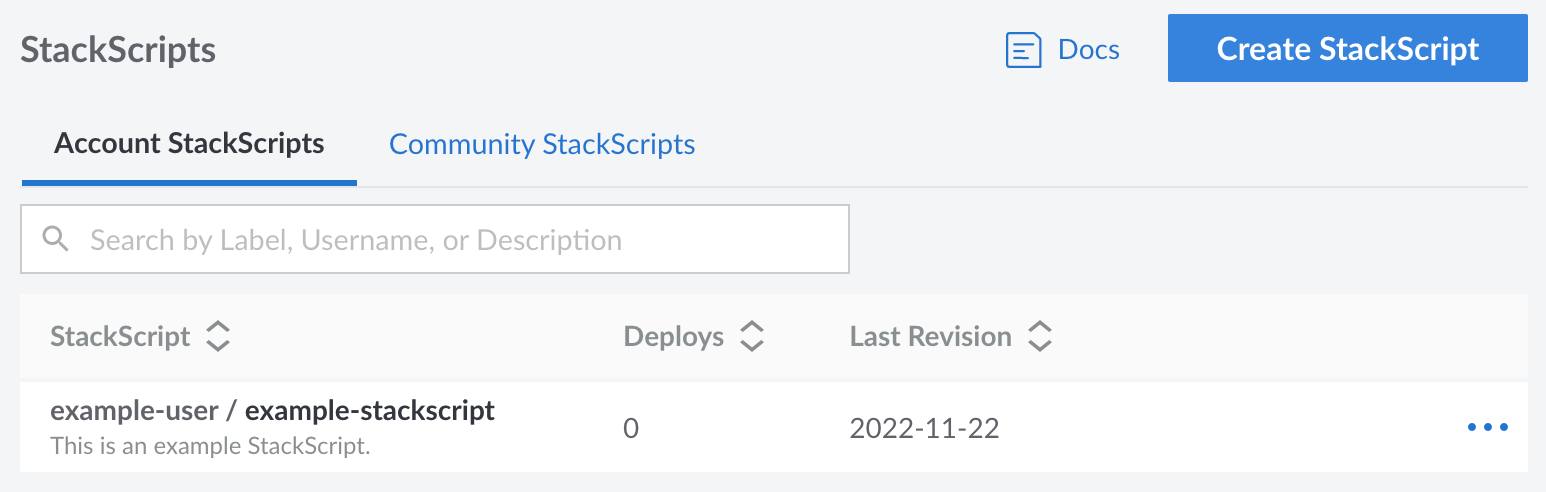
Task: Click the StackScripts page heading
Action: click(x=118, y=50)
